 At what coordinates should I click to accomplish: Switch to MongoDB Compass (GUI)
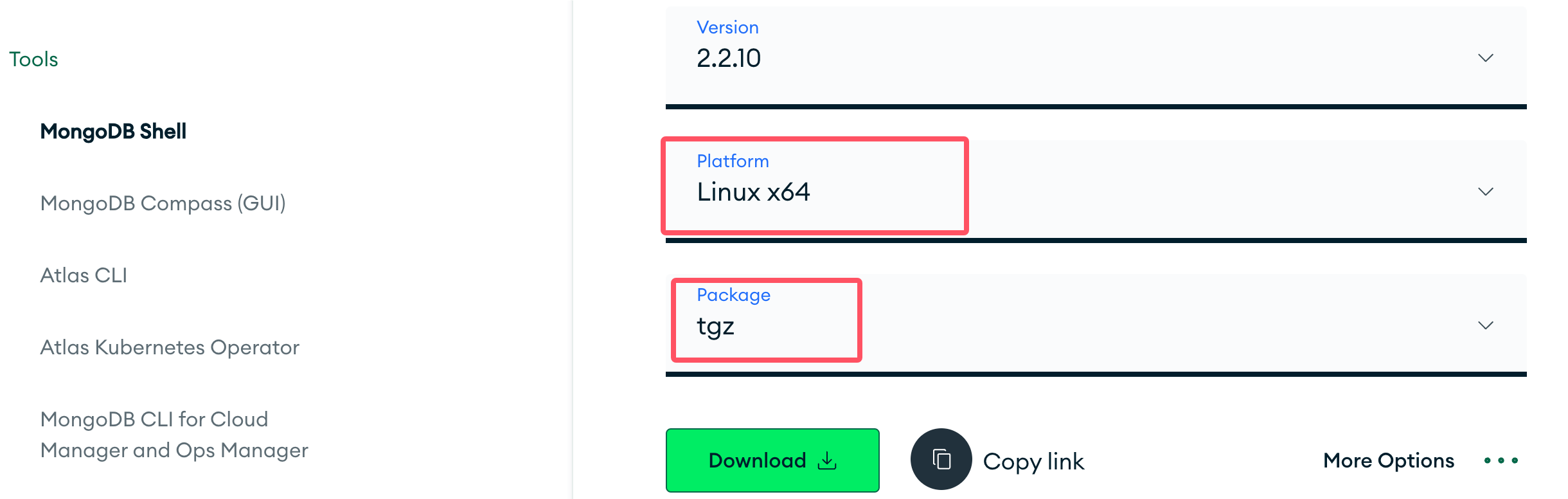tap(163, 204)
